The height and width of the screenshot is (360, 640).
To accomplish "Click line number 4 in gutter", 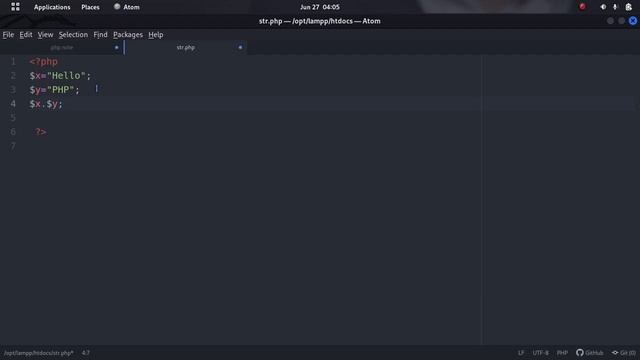I will point(13,104).
